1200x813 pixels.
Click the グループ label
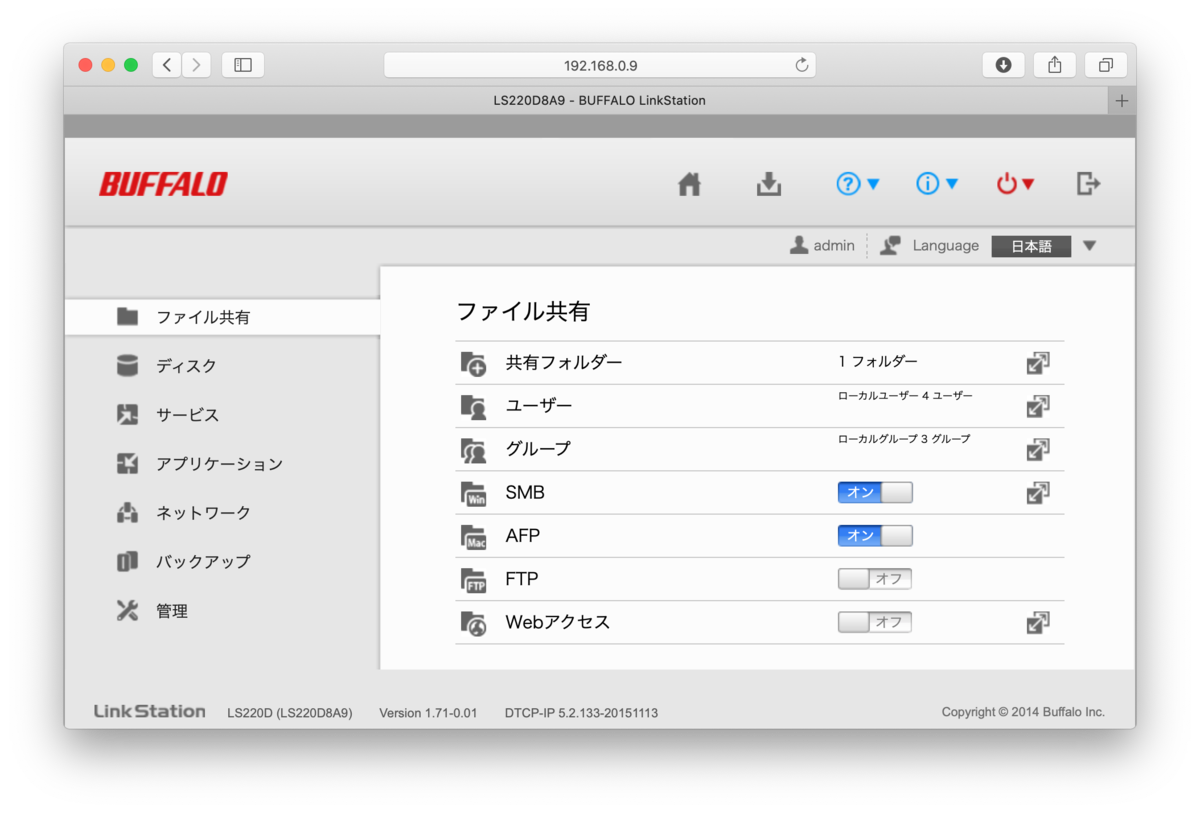click(x=538, y=449)
